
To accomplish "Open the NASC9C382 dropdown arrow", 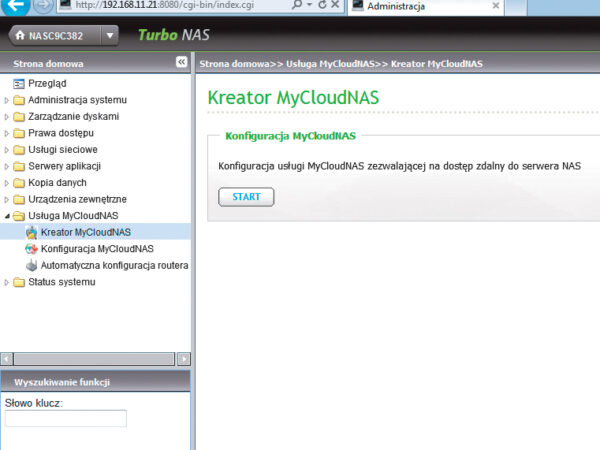I will pos(109,36).
